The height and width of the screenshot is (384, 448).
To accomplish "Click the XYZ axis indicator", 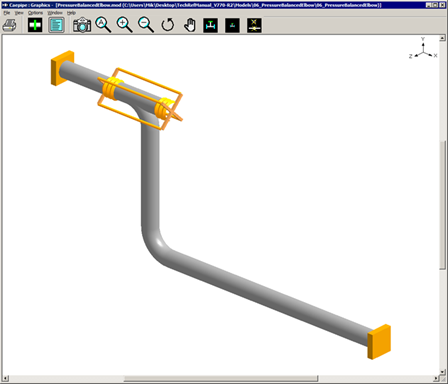I will click(423, 49).
